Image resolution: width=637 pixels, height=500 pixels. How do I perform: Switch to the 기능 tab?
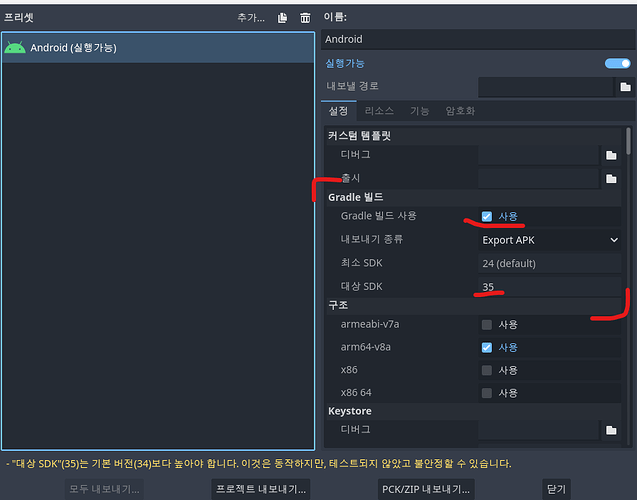pos(420,111)
